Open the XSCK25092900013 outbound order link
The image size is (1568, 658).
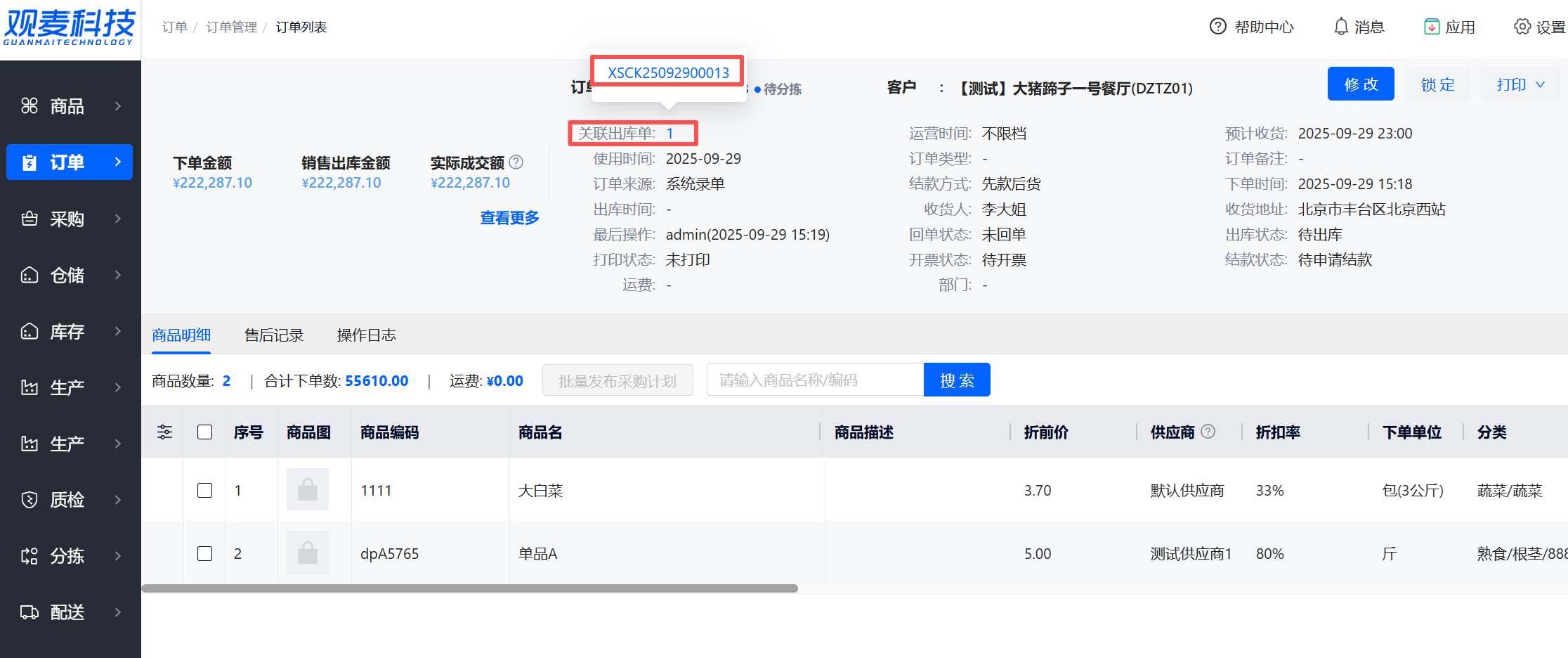(668, 72)
